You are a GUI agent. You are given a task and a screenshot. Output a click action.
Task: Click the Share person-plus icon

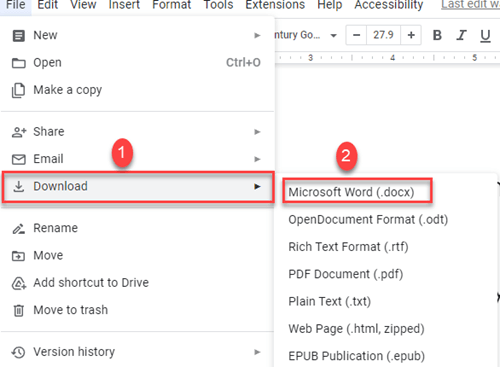tap(19, 132)
